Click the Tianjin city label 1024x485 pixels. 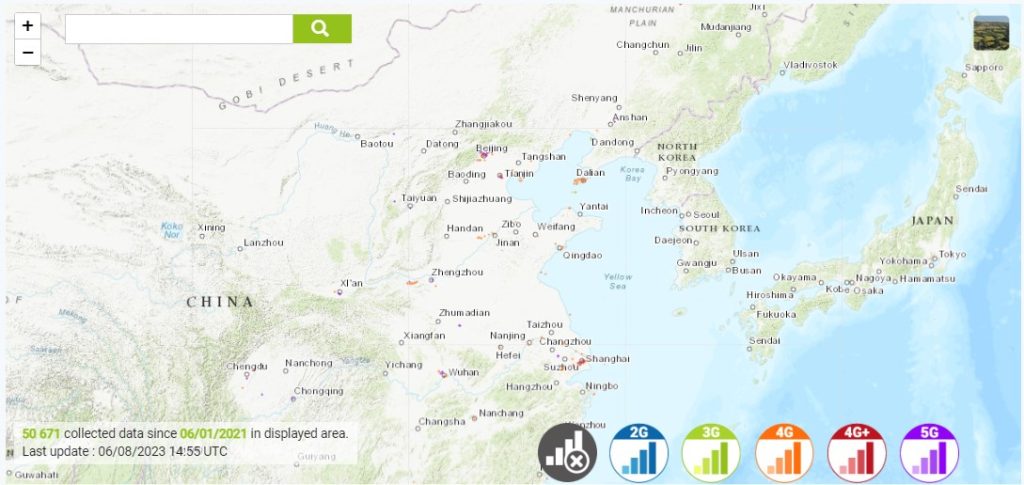pyautogui.click(x=519, y=174)
